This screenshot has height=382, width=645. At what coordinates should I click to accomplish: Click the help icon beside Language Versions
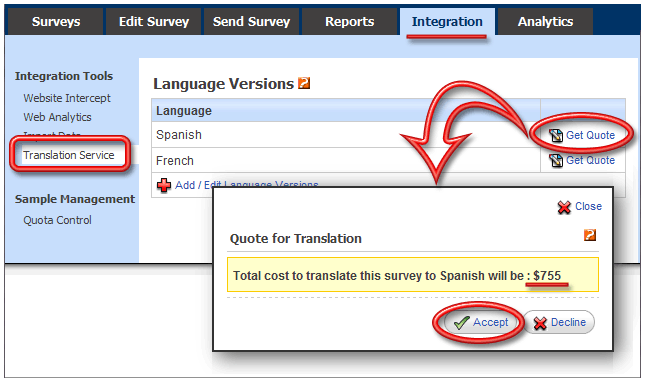point(304,83)
